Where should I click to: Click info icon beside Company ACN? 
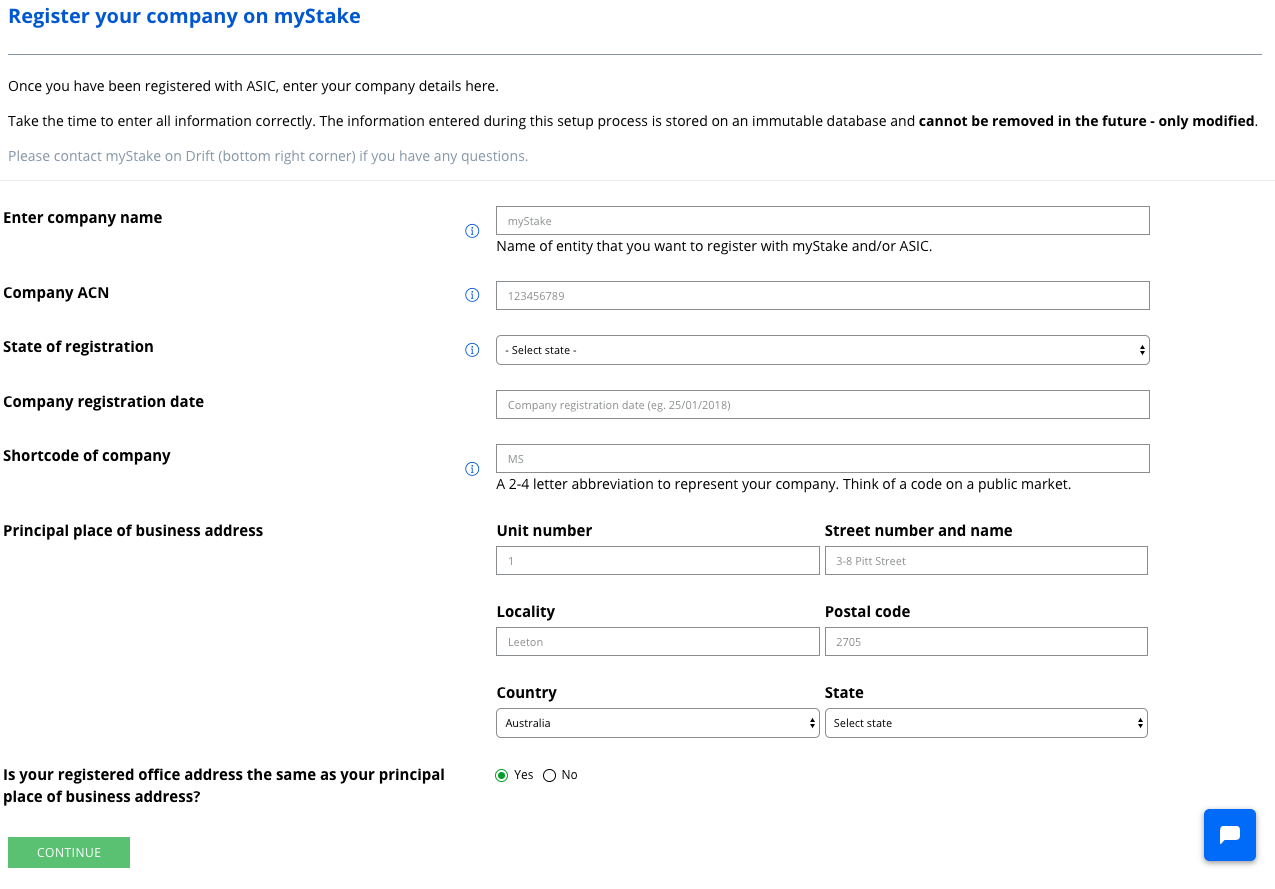472,295
